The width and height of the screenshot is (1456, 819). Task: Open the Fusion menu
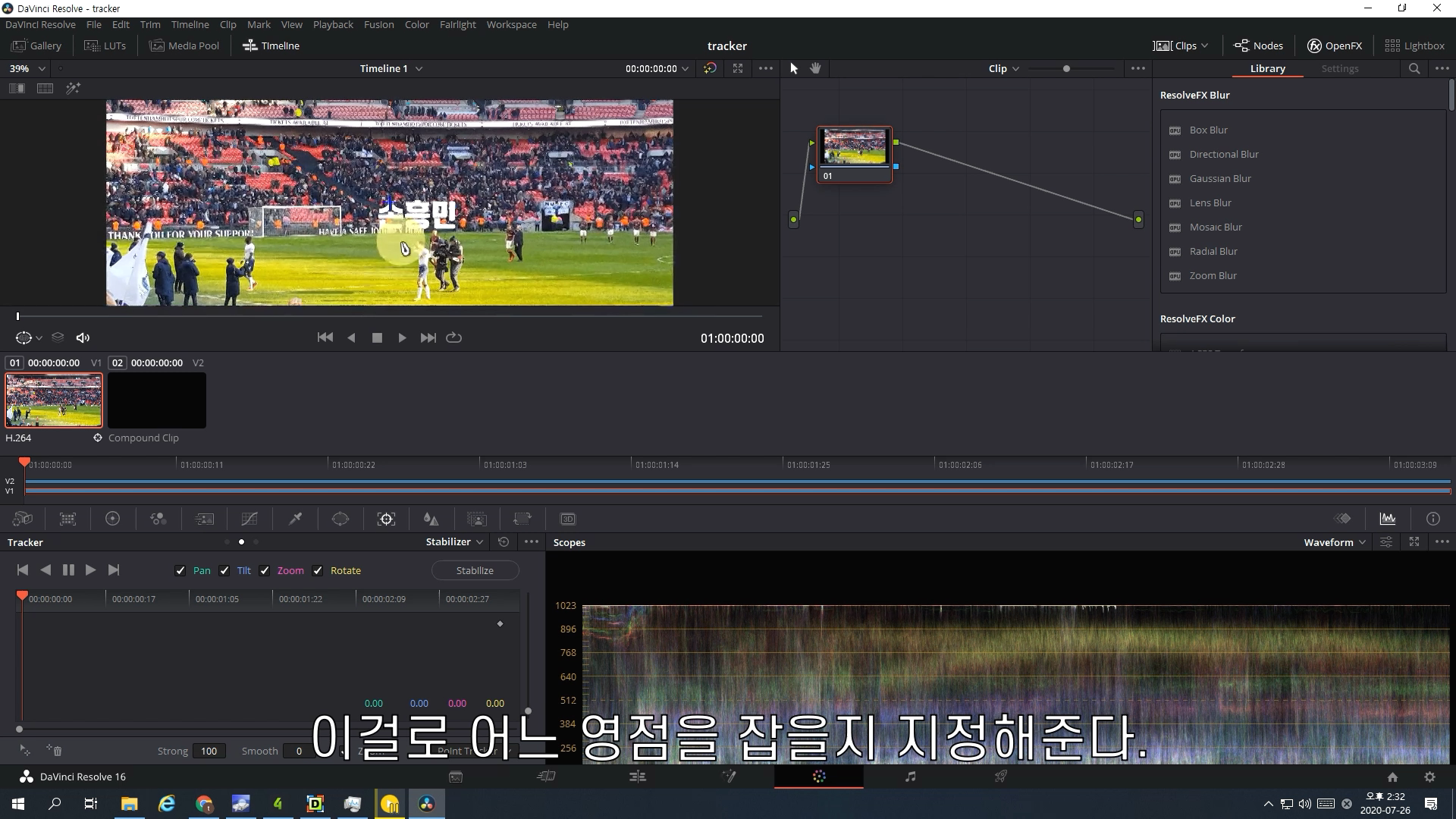point(378,24)
